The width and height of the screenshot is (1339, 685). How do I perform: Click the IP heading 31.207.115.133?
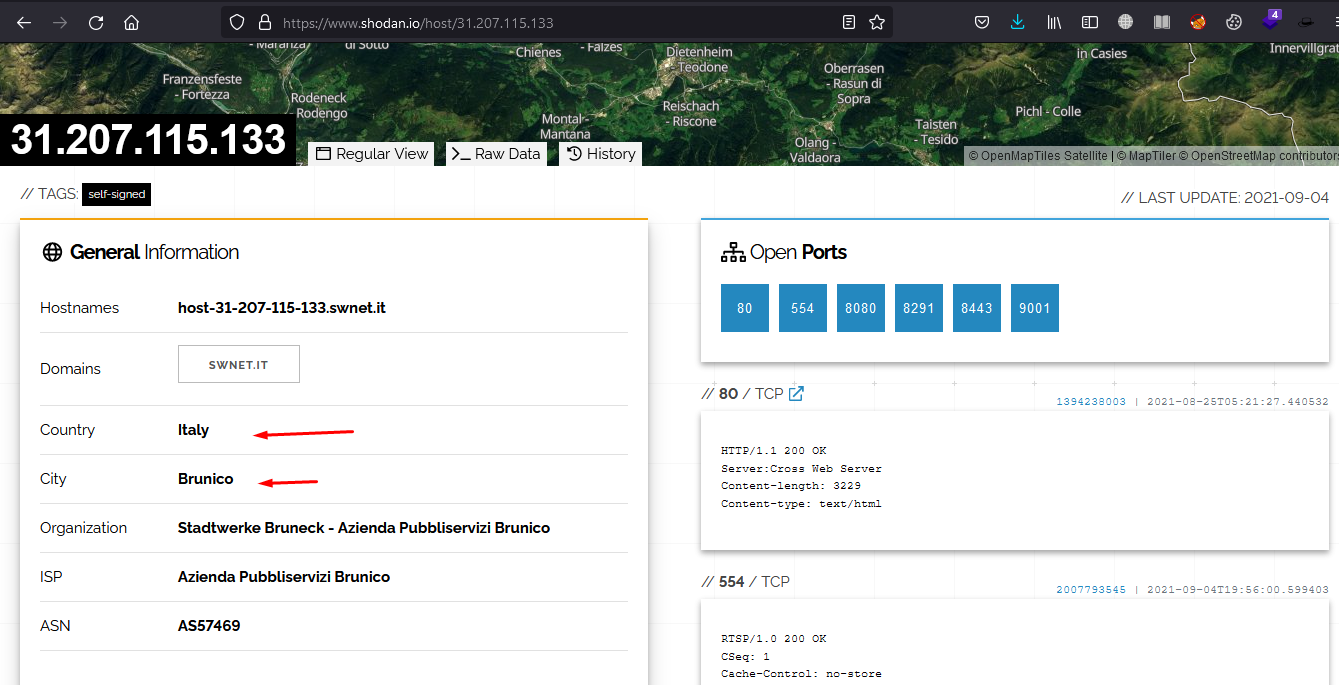(x=148, y=140)
